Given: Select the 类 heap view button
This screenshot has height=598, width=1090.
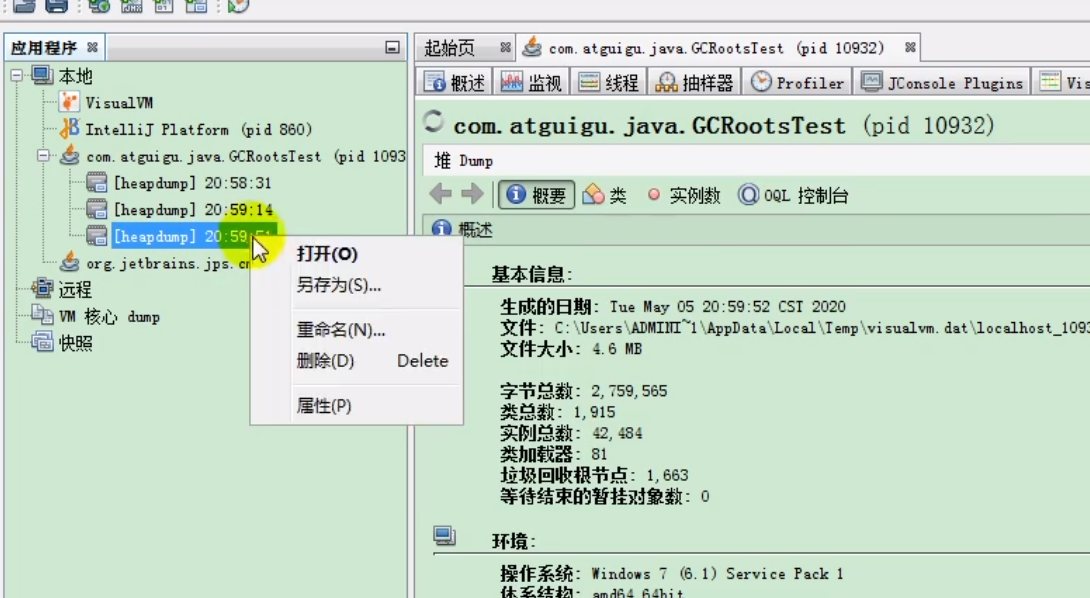Looking at the screenshot, I should point(605,195).
